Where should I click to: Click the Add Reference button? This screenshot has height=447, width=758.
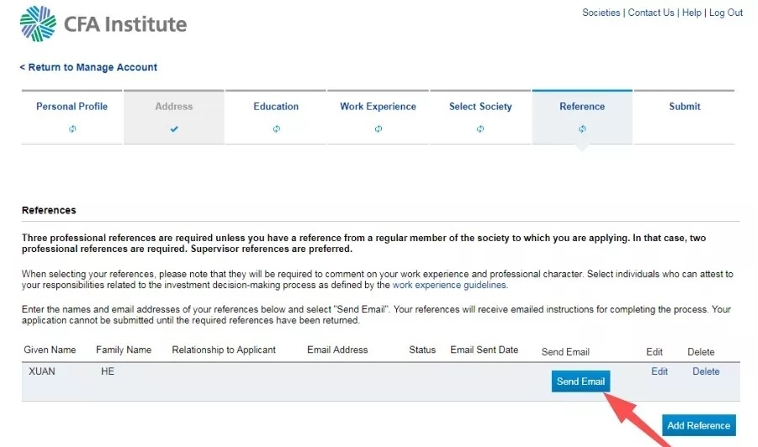(x=698, y=425)
